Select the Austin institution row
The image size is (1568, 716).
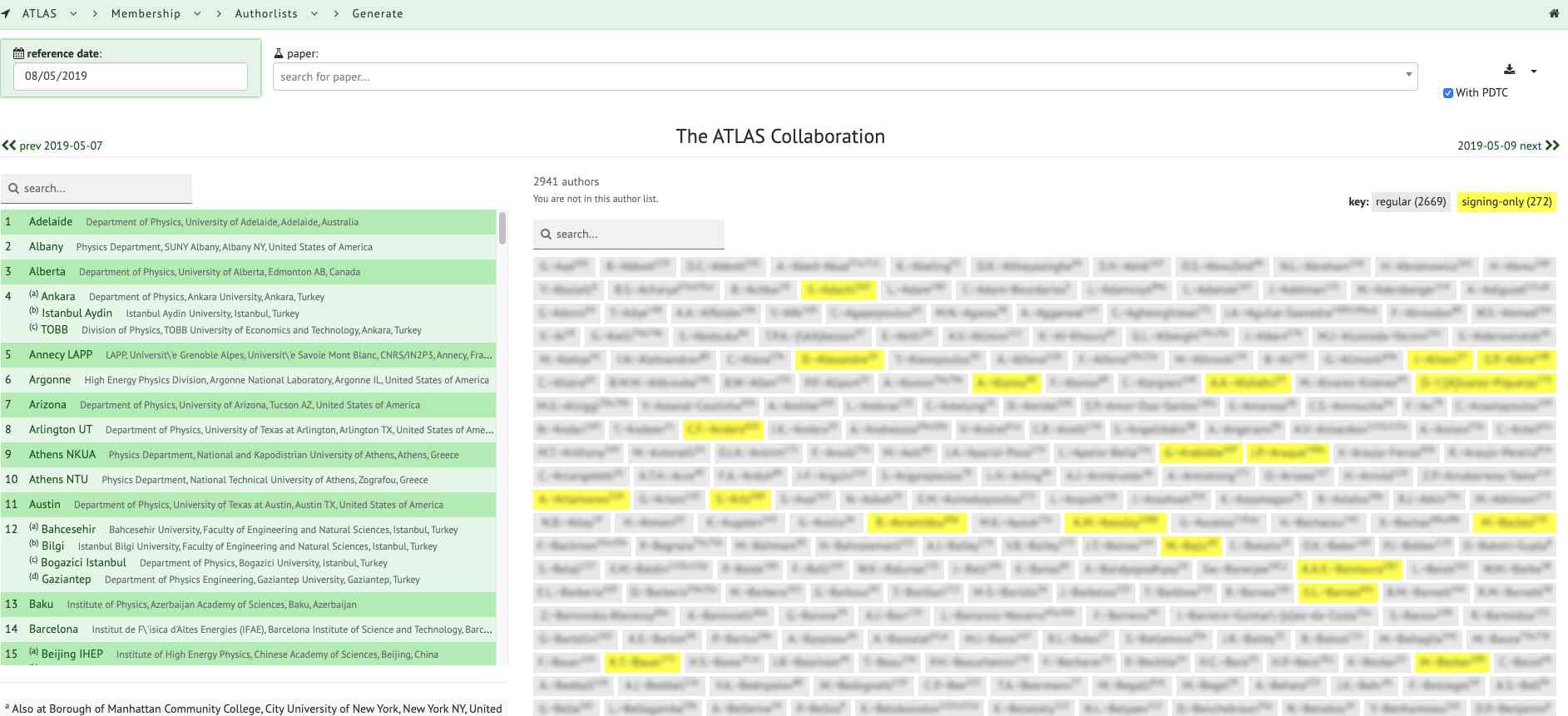(x=248, y=505)
